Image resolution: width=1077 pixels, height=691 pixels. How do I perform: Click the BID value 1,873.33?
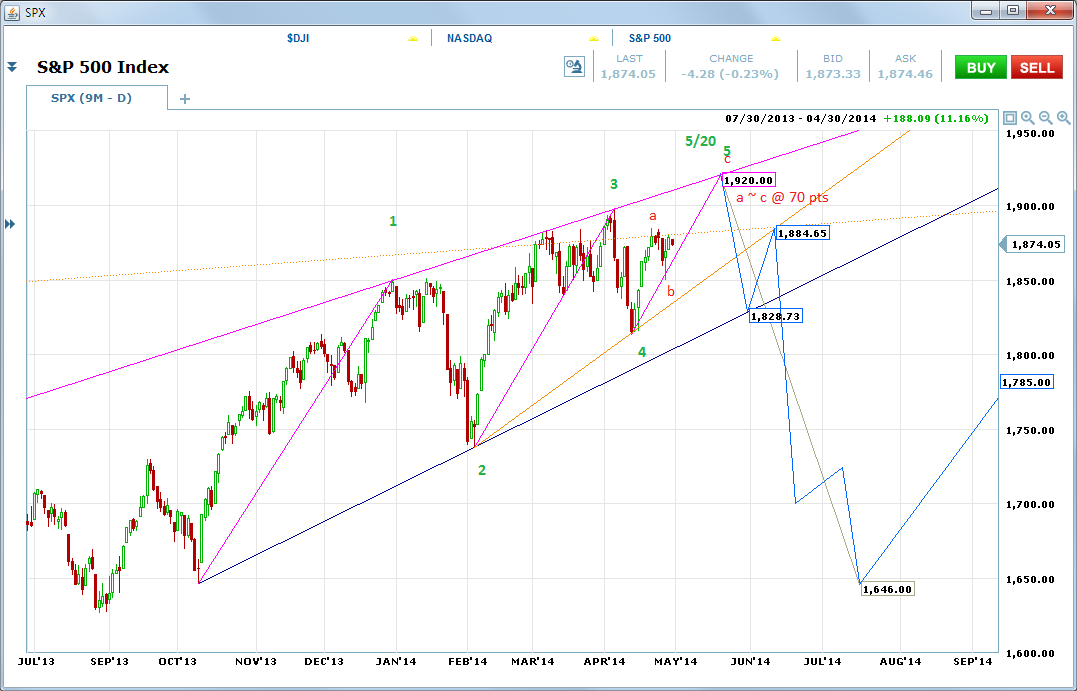point(832,74)
